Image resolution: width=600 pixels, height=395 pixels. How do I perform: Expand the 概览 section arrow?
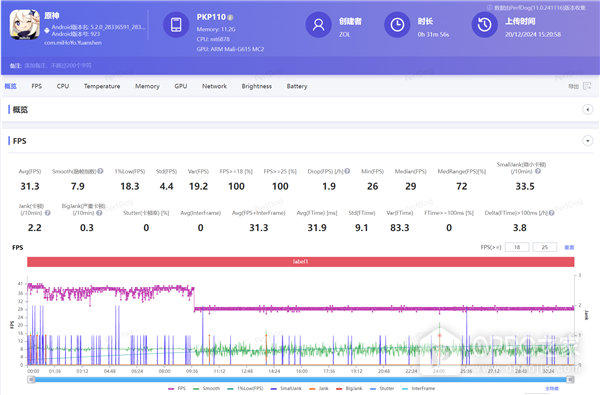point(588,109)
